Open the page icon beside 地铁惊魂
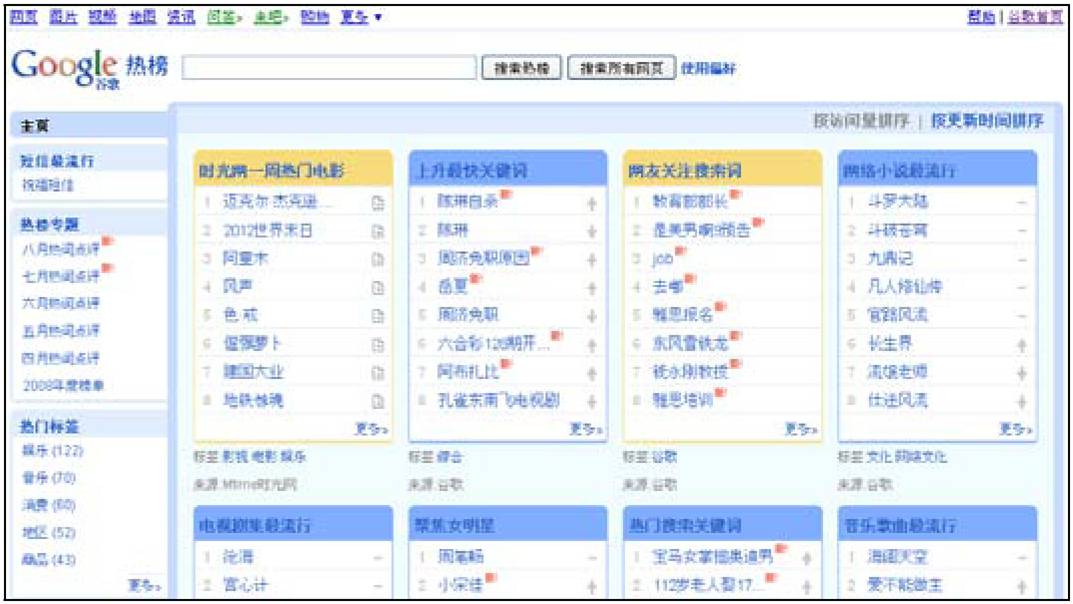Viewport: 1073px width, 604px height. (378, 402)
